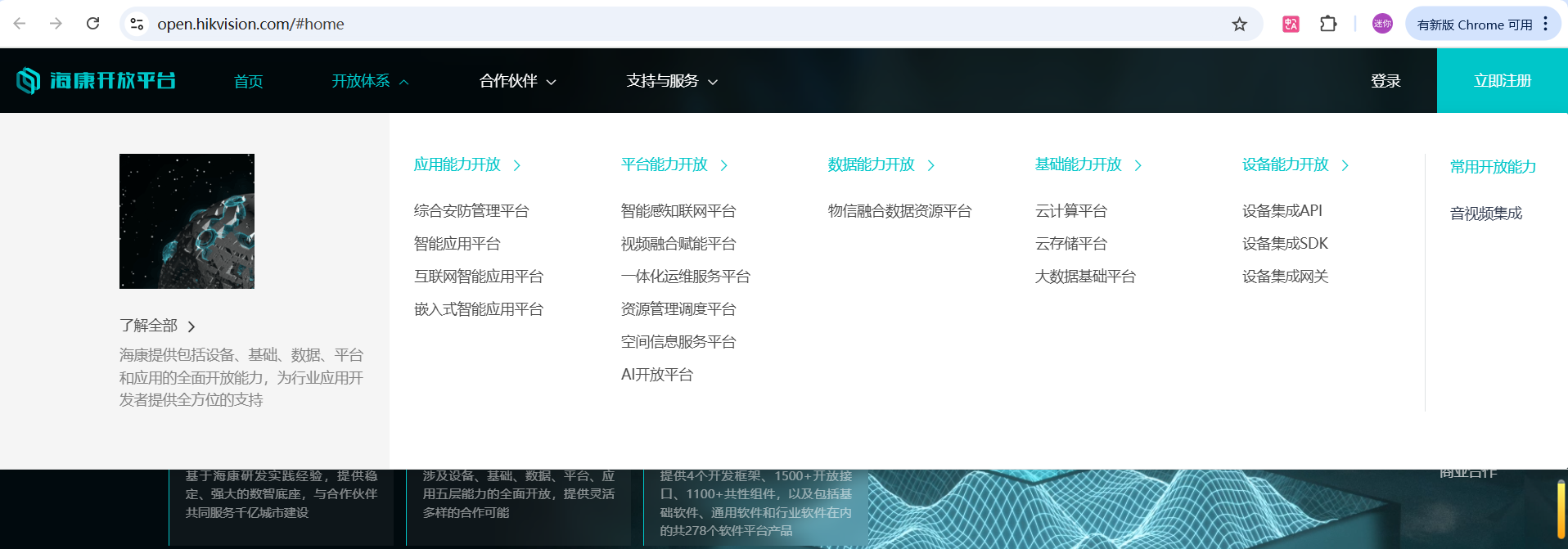
Task: Select 嵌入式智能应用平台
Action: click(479, 309)
